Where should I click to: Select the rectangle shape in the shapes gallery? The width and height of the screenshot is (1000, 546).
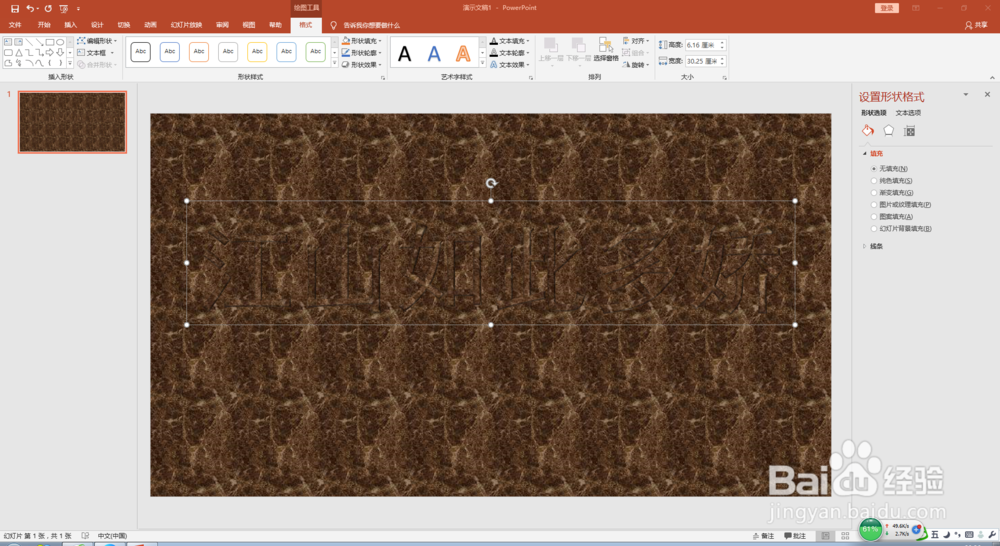pyautogui.click(x=50, y=42)
